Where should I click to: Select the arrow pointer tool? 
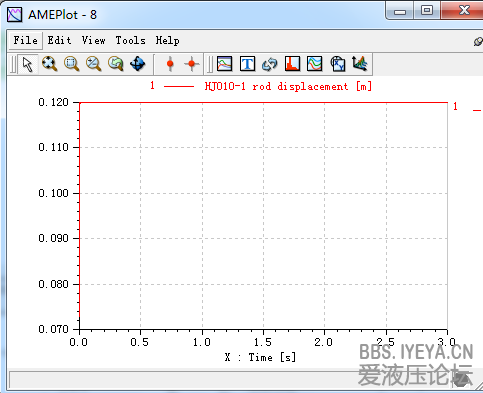pos(28,64)
